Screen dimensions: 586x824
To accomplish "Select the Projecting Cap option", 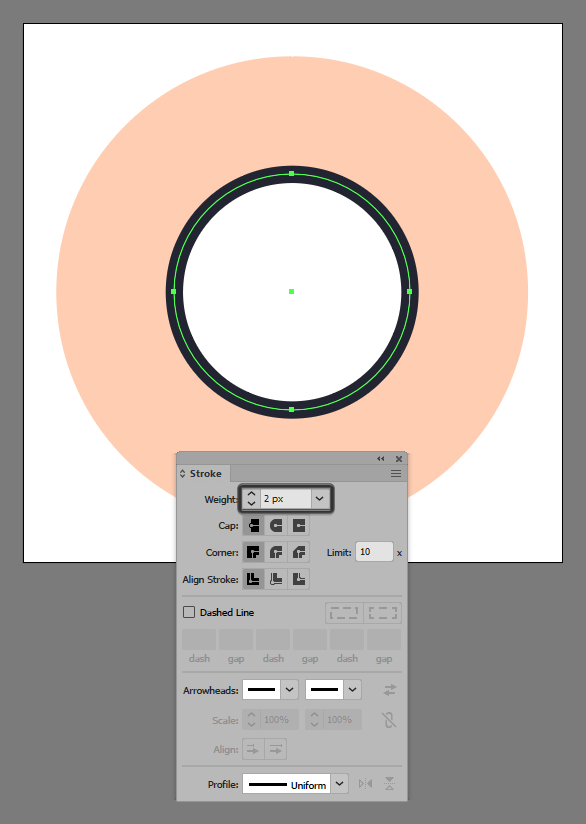I will [x=299, y=526].
